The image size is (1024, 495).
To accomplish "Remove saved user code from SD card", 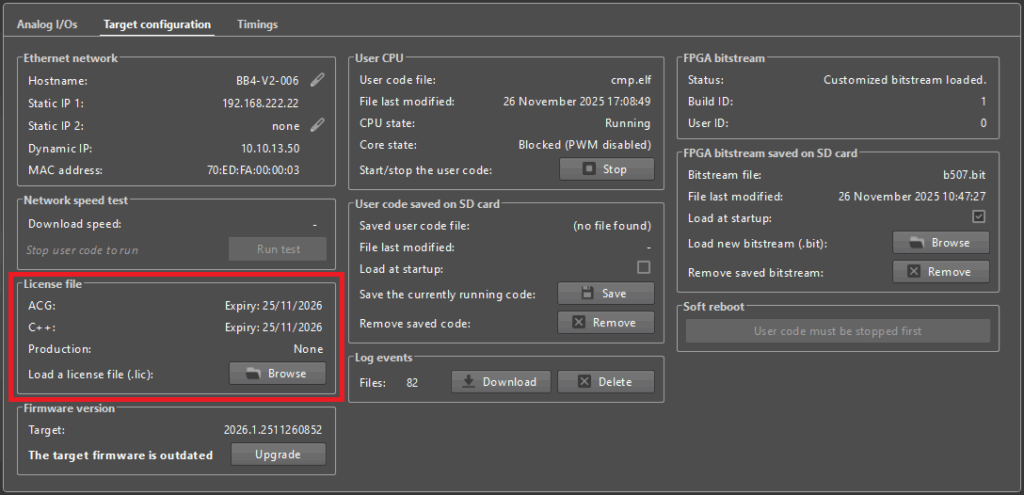I will pyautogui.click(x=606, y=322).
